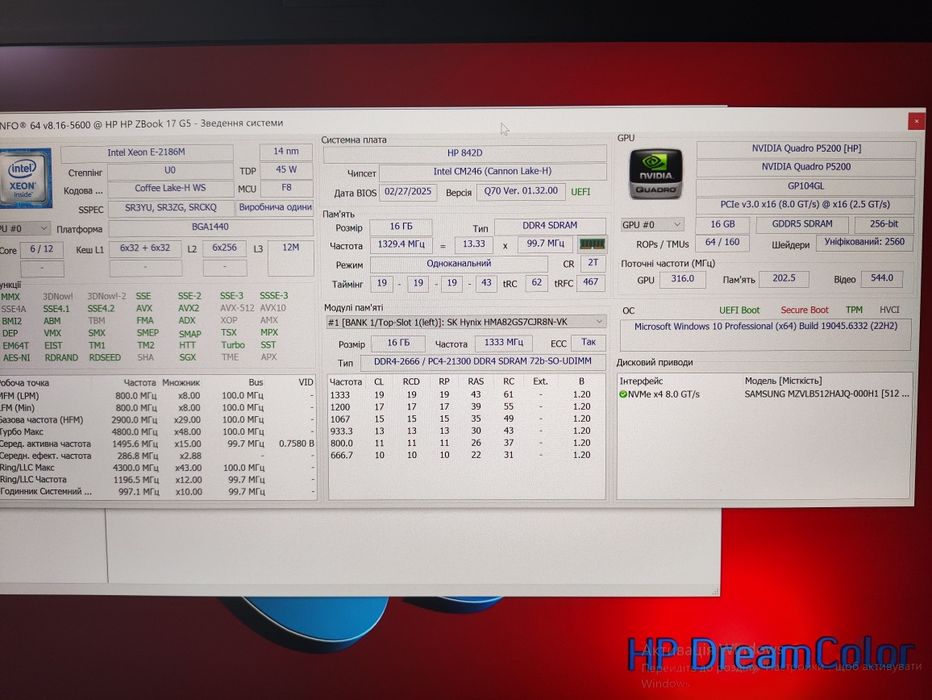
Task: Click the NVIDIA Quadro P5200 [HP] field
Action: tap(806, 149)
